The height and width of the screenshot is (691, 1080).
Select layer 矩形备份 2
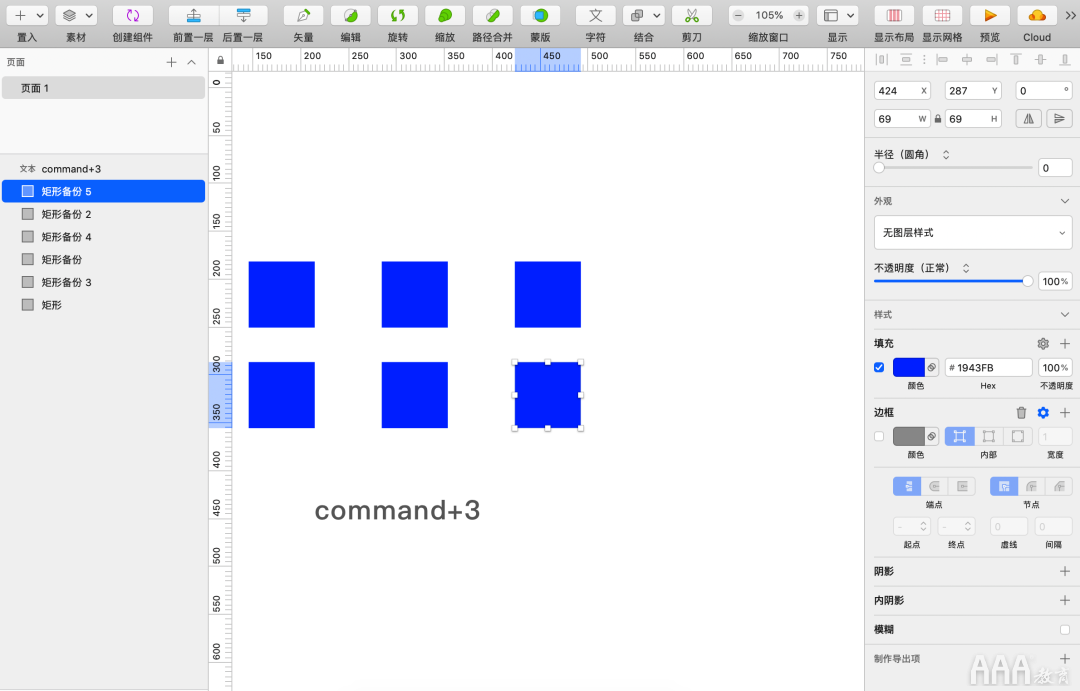[x=103, y=214]
